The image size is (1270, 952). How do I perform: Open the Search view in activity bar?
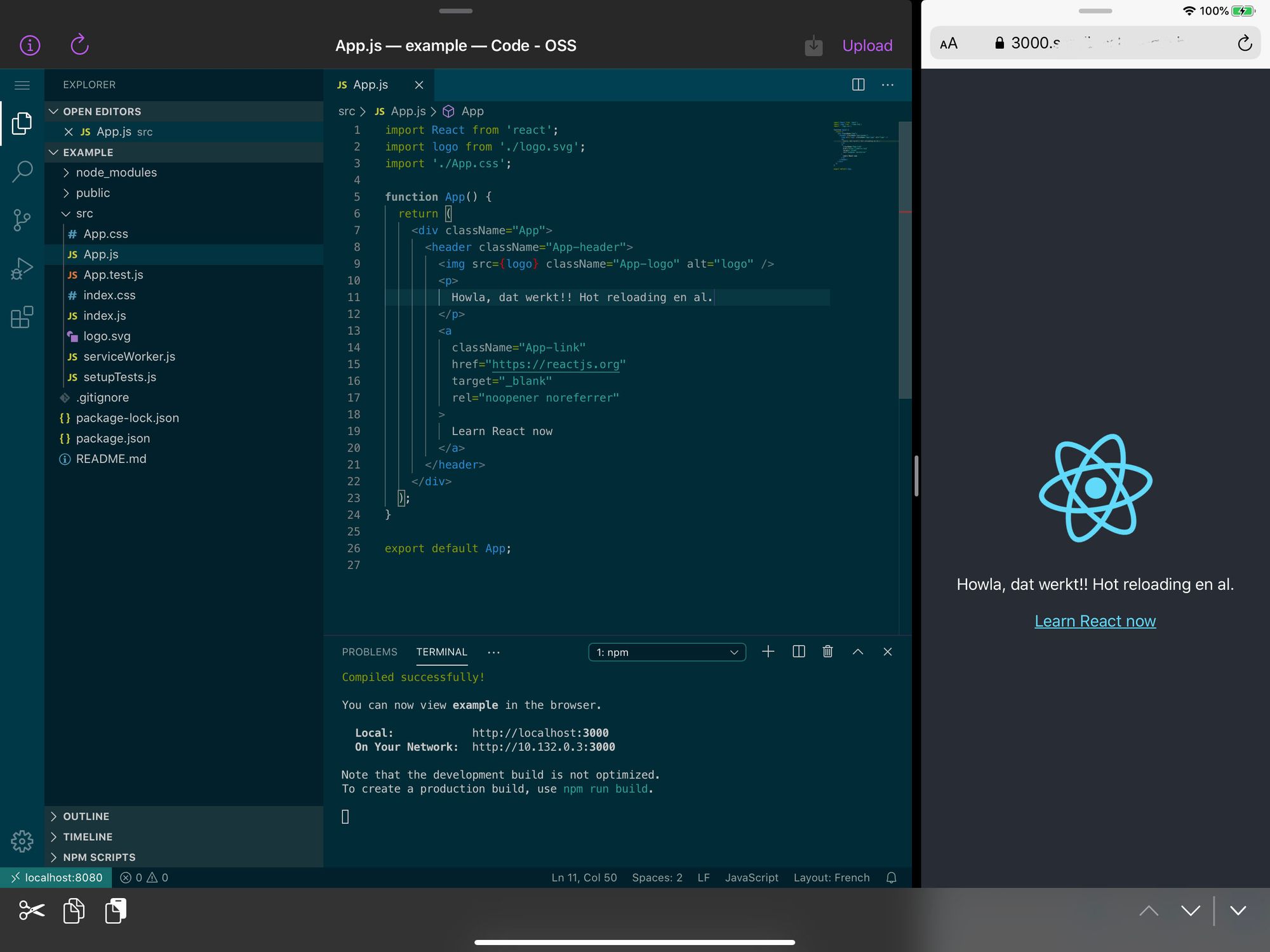pos(22,171)
